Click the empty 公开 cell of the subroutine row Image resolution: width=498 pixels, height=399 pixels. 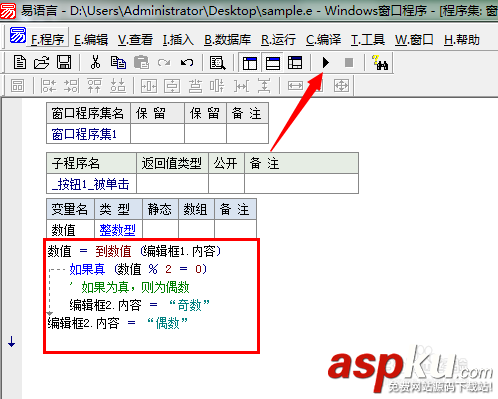pyautogui.click(x=226, y=183)
